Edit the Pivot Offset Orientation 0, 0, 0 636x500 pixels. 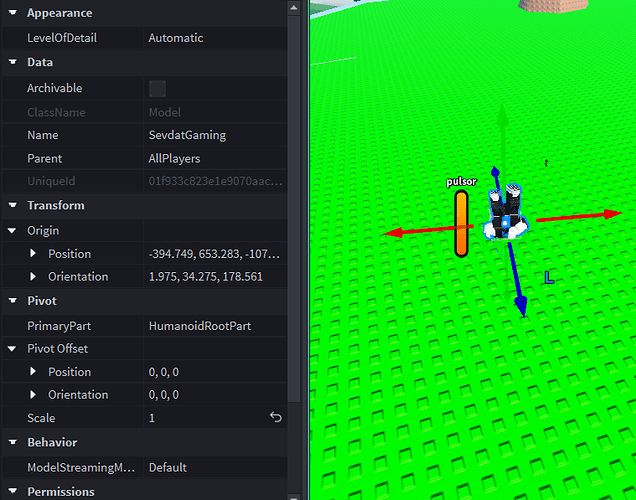click(215, 395)
